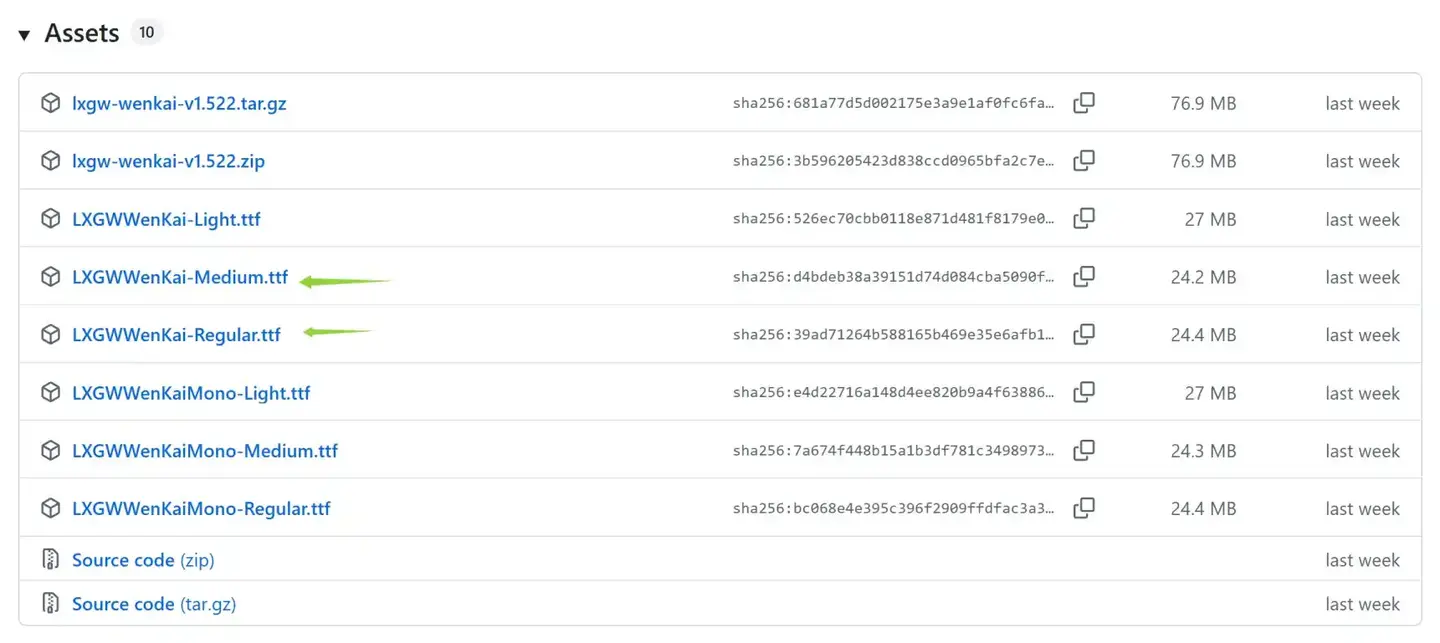Copy sha256 hash of lxgw-wenkai-v1.522.tar.gz

pos(1084,103)
